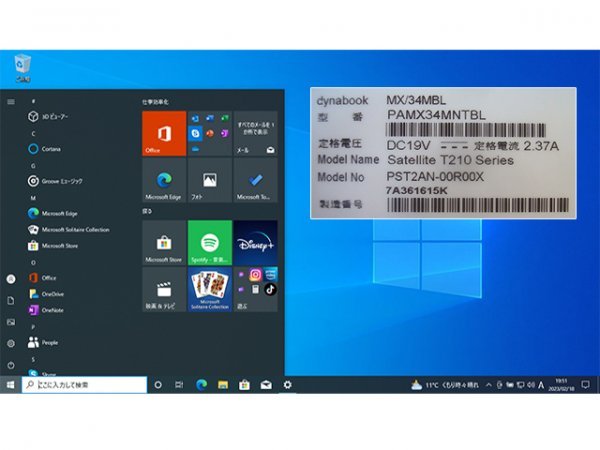Image resolution: width=600 pixels, height=450 pixels.
Task: Click the letter M group header
Action: pyautogui.click(x=33, y=198)
